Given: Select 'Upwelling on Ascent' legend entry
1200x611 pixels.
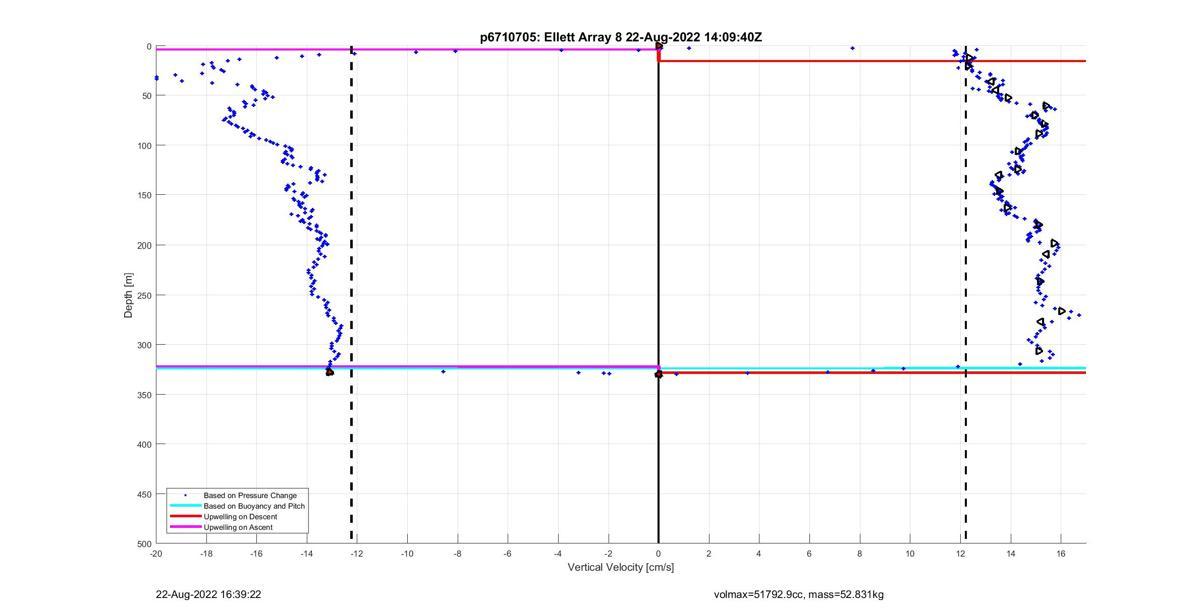Looking at the screenshot, I should (238, 527).
